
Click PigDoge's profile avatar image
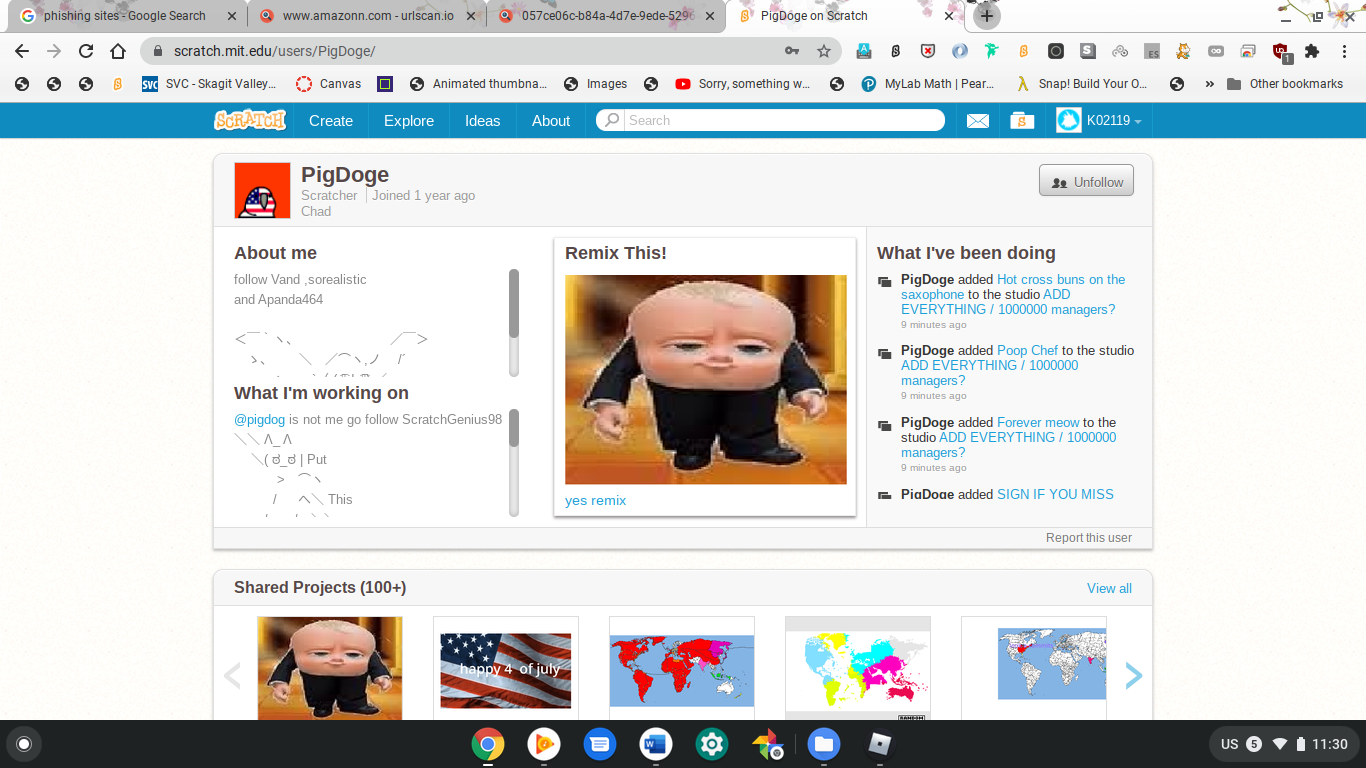[262, 191]
